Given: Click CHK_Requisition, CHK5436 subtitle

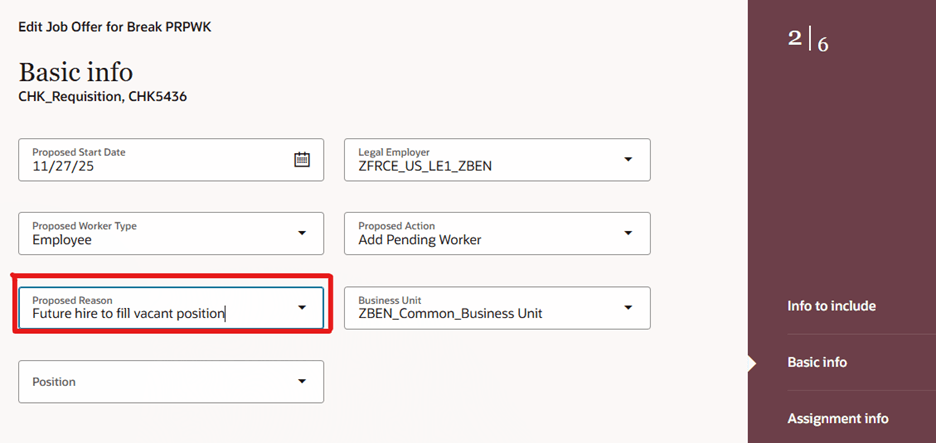Looking at the screenshot, I should click(103, 97).
